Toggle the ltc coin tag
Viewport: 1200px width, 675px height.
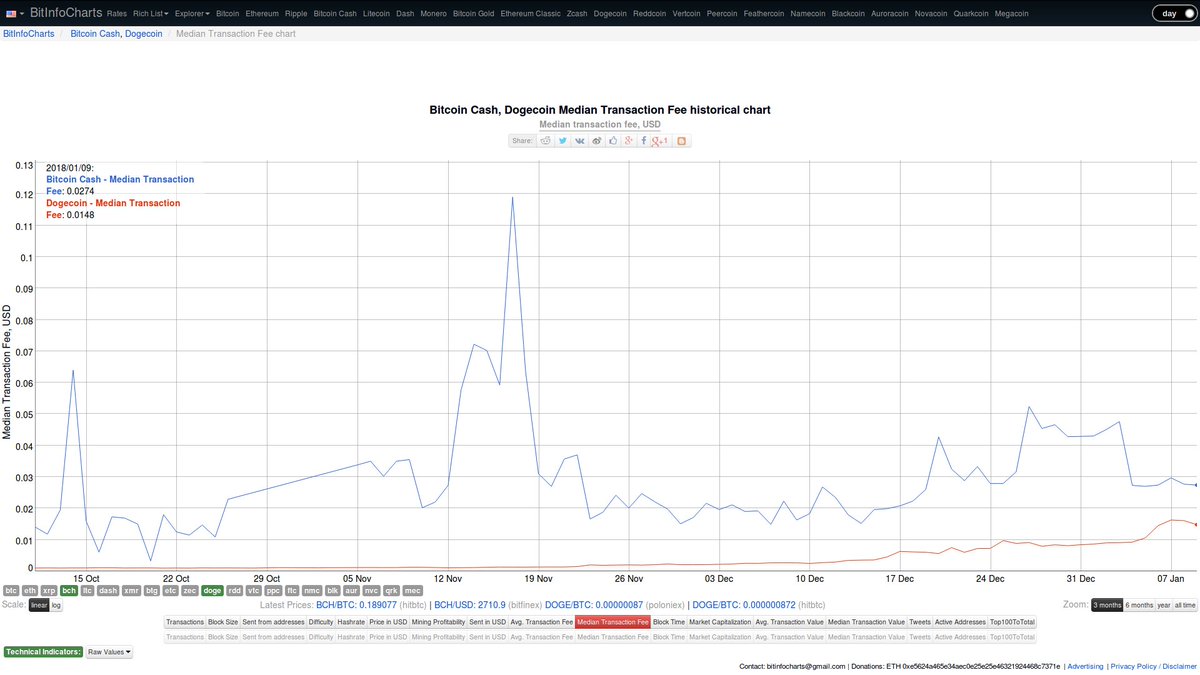pos(87,591)
